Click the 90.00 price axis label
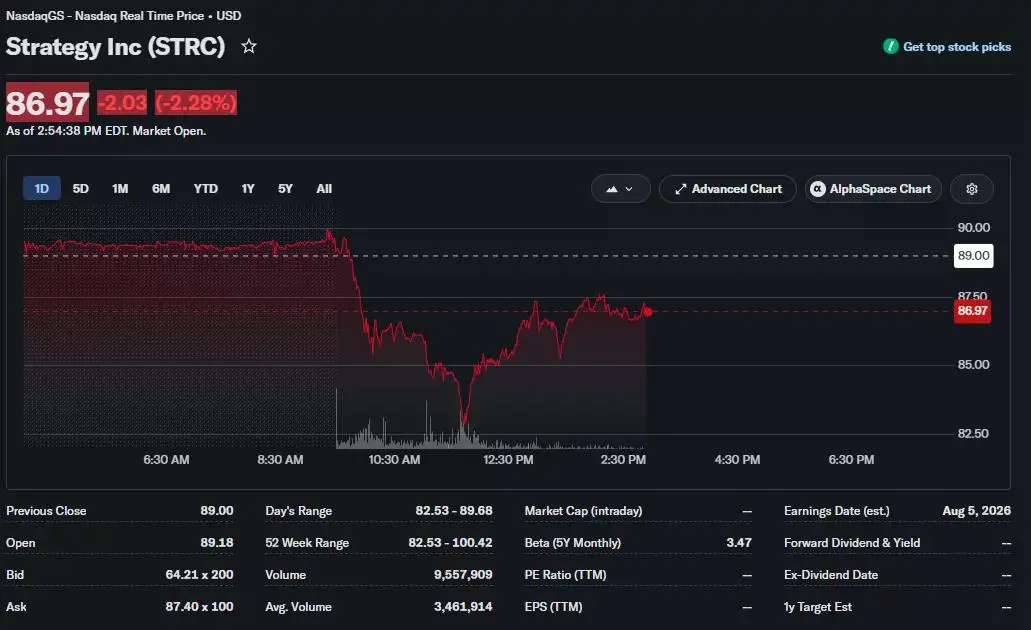This screenshot has width=1031, height=630. [x=973, y=228]
